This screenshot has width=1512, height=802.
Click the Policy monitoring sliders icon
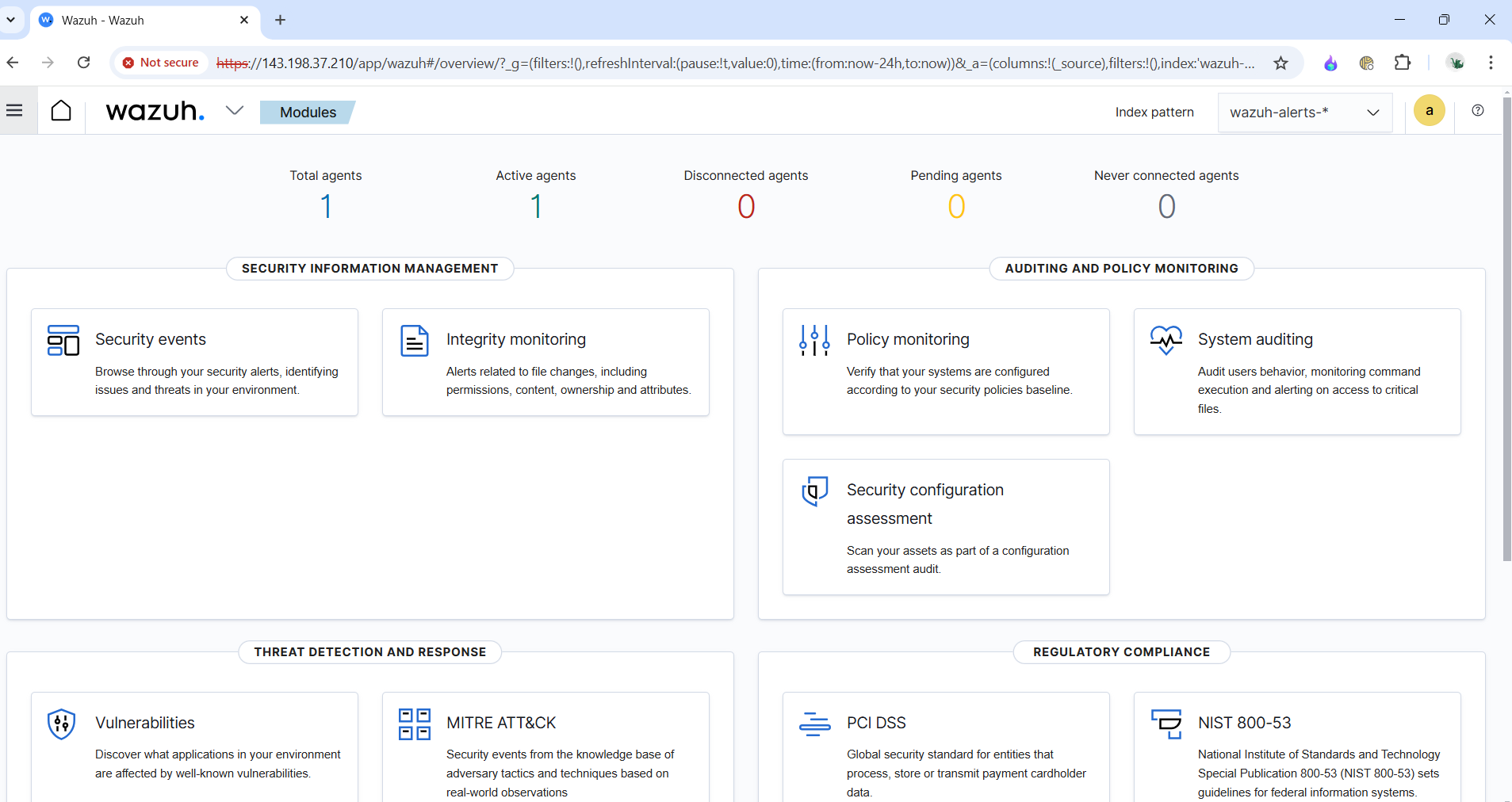click(x=814, y=340)
